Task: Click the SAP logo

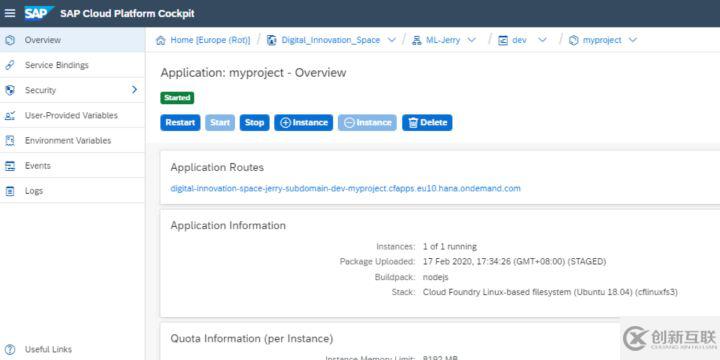Action: (39, 13)
